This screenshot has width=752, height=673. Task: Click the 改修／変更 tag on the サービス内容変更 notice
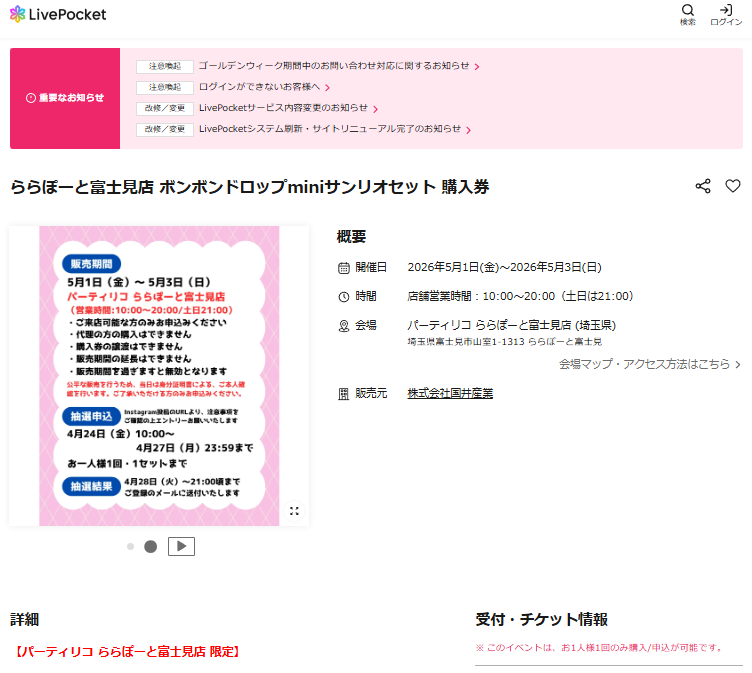coord(164,108)
